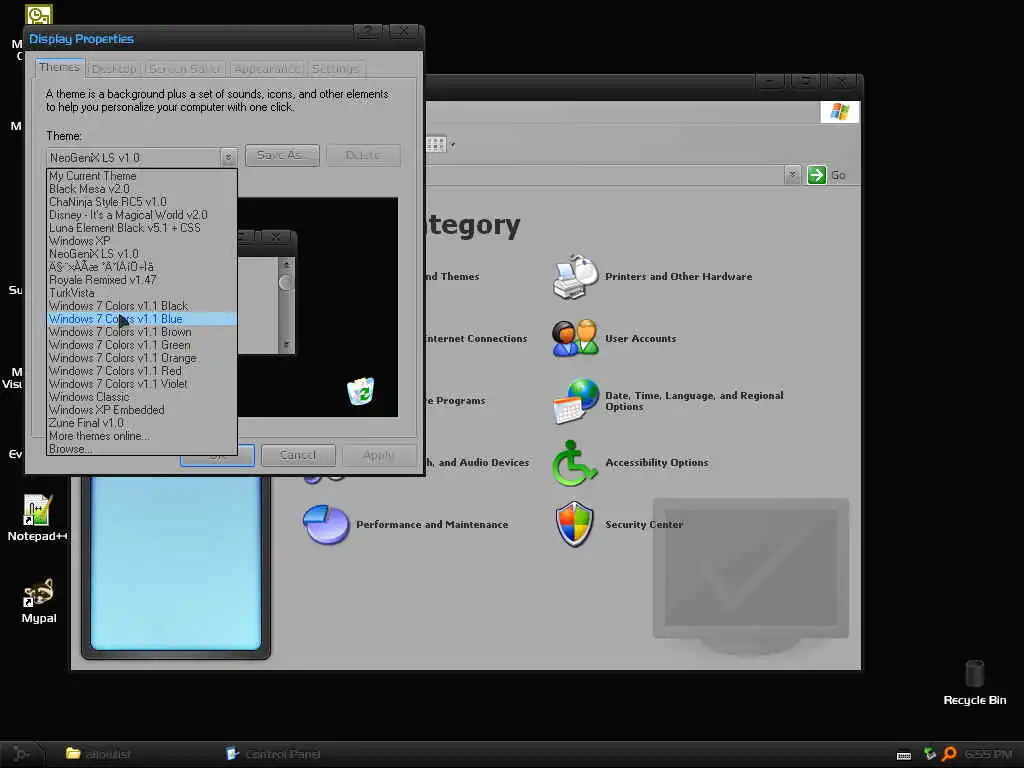This screenshot has width=1024, height=768.
Task: Activate the folder window taskbar button
Action: click(98, 754)
